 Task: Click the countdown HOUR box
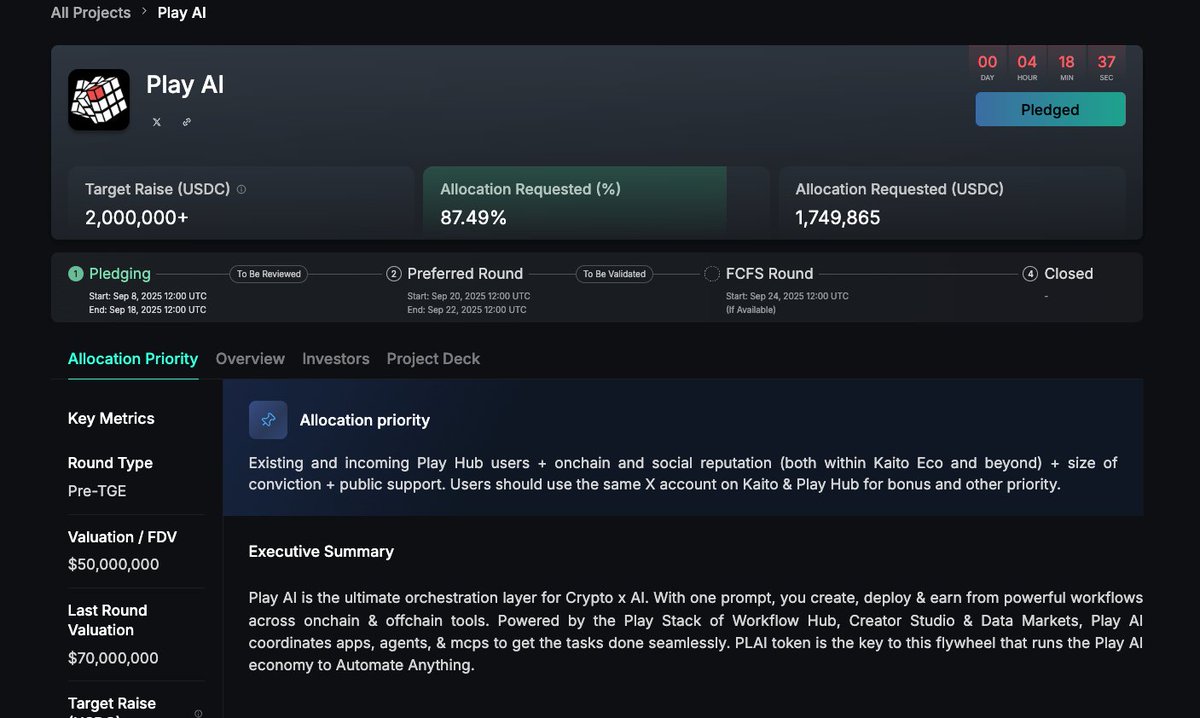[1027, 66]
